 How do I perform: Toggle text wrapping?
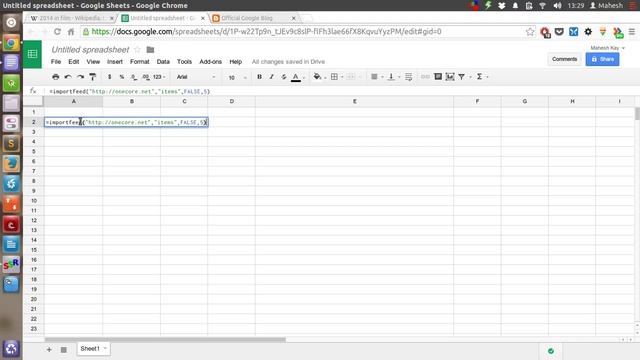pos(409,77)
